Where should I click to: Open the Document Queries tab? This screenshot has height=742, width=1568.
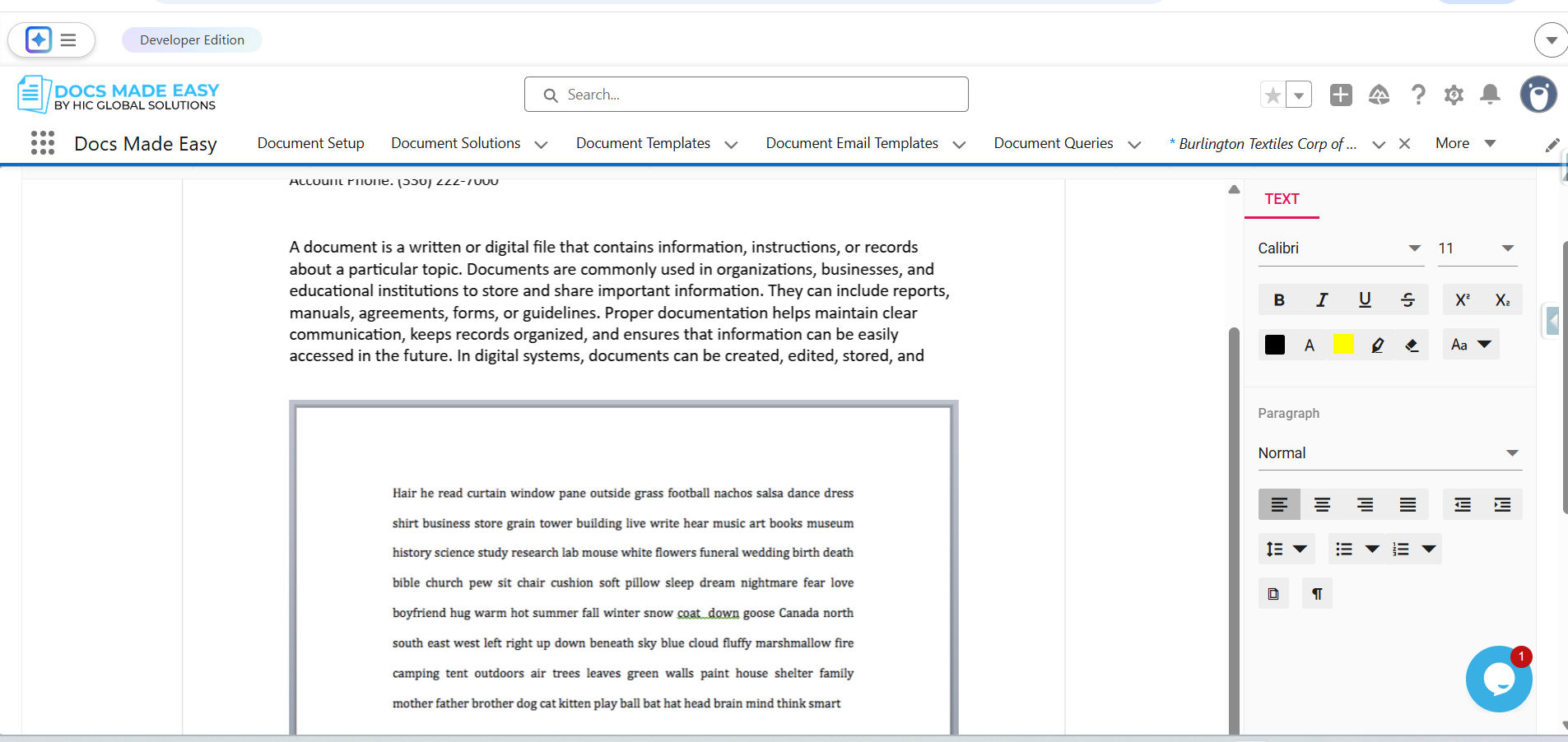pyautogui.click(x=1053, y=143)
